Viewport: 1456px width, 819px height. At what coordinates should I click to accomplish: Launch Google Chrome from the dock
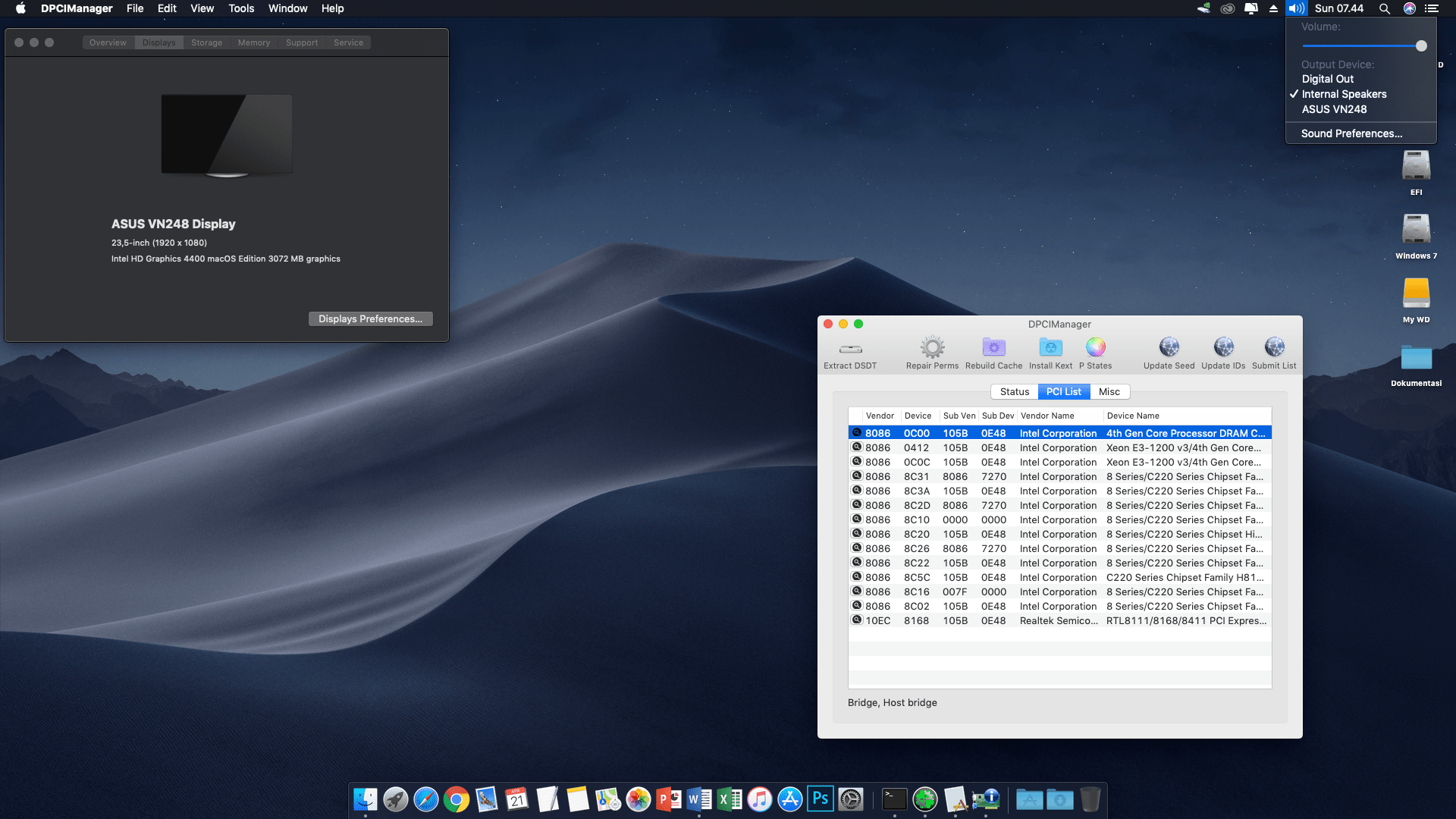pyautogui.click(x=457, y=799)
